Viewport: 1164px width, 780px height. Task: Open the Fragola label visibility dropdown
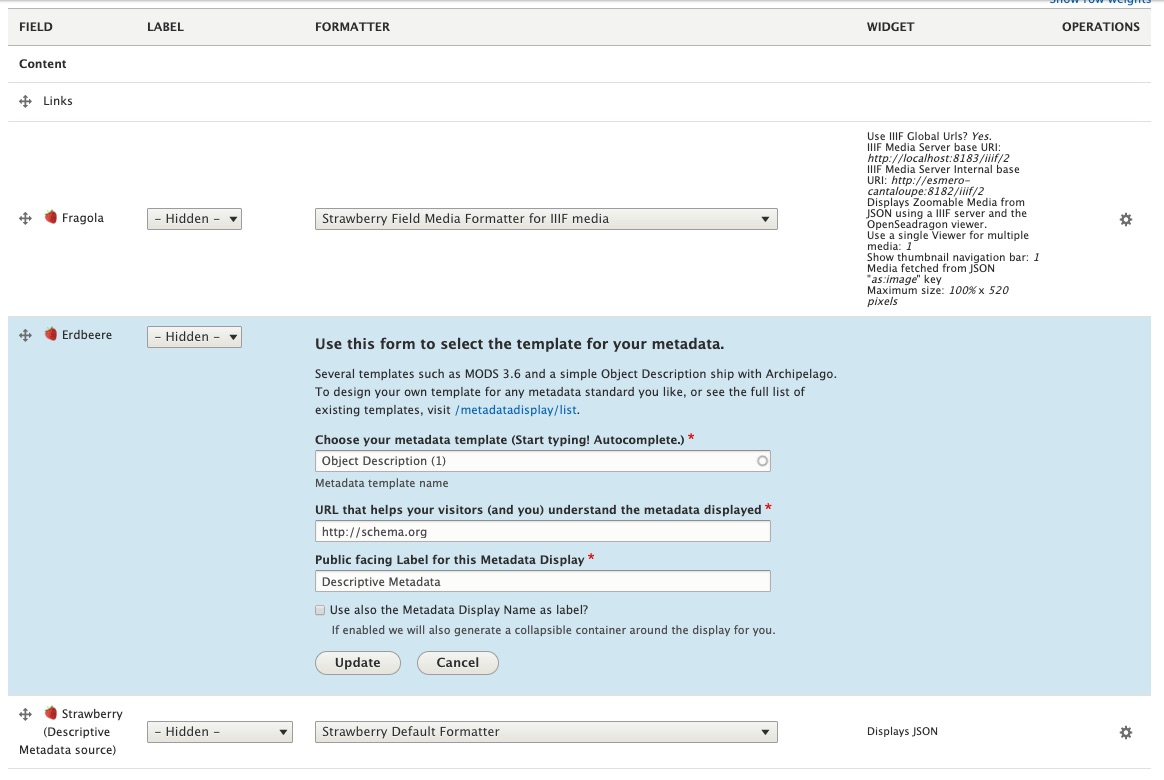click(194, 219)
